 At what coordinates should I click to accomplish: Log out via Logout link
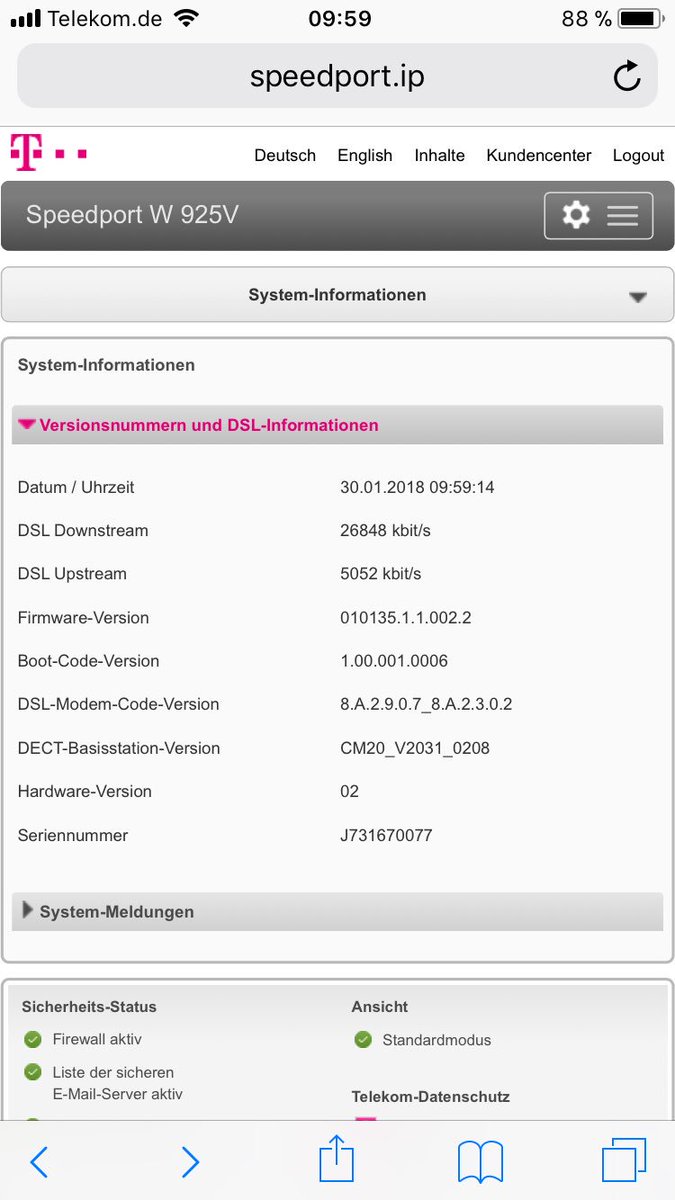(638, 155)
